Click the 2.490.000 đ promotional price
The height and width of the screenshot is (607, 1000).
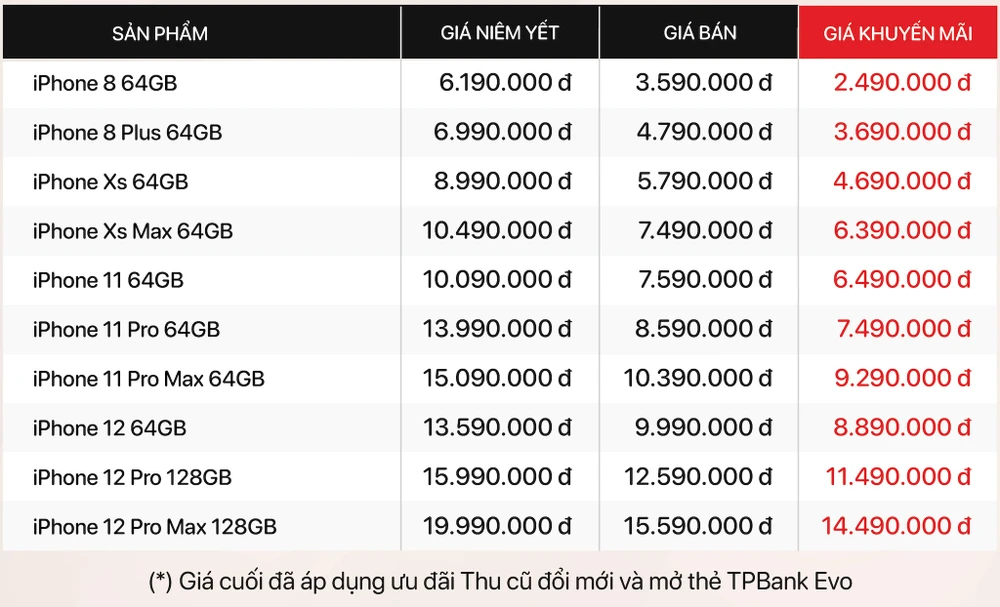(x=902, y=83)
